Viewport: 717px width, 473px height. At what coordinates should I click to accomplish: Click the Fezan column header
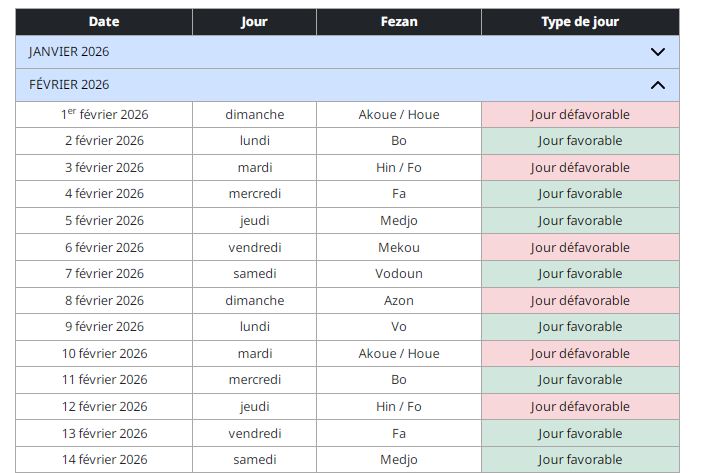399,22
